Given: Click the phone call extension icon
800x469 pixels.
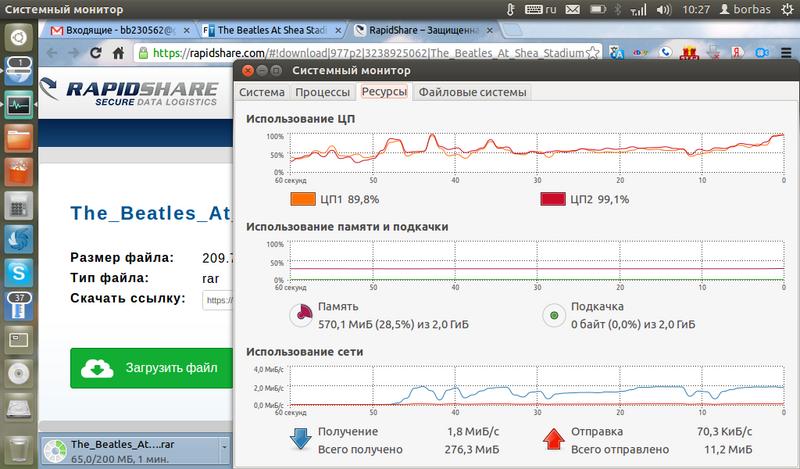Looking at the screenshot, I should pos(665,53).
